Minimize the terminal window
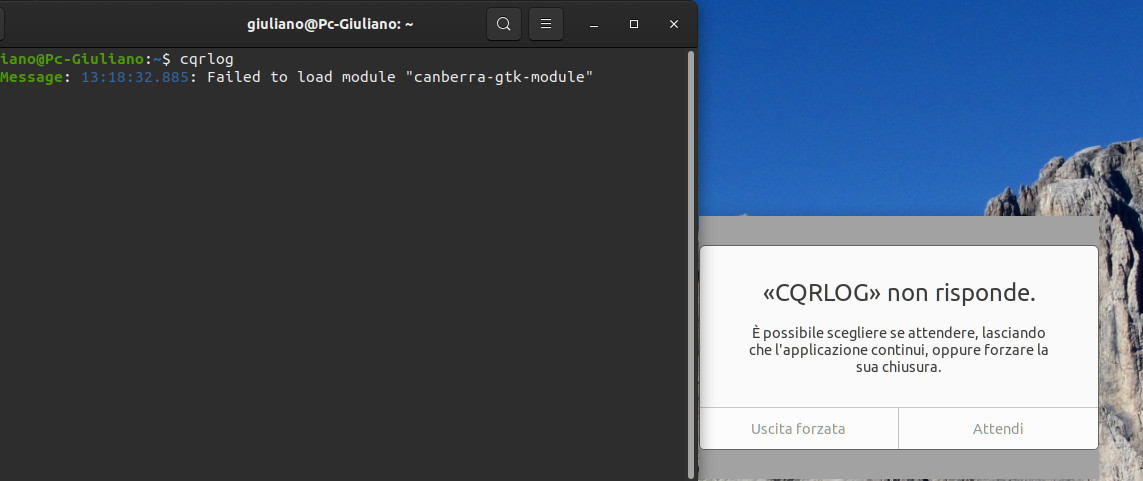Image resolution: width=1143 pixels, height=481 pixels. [594, 25]
